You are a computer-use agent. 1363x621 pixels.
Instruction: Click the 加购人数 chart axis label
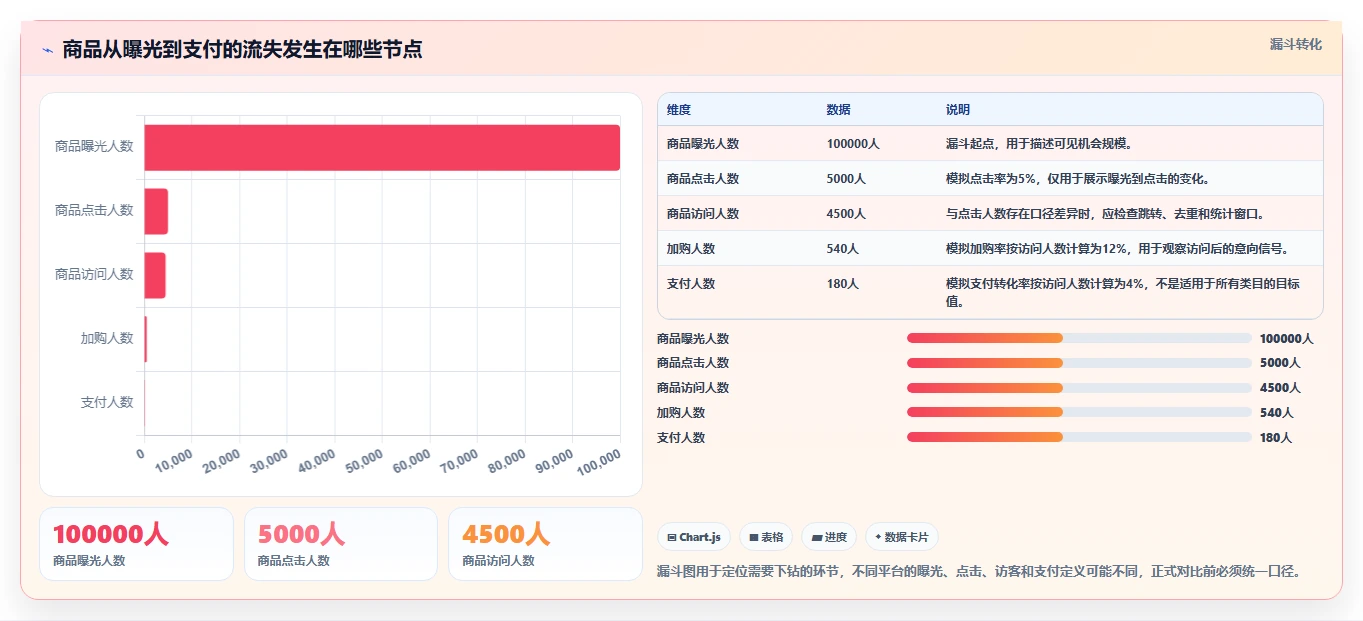pyautogui.click(x=107, y=338)
